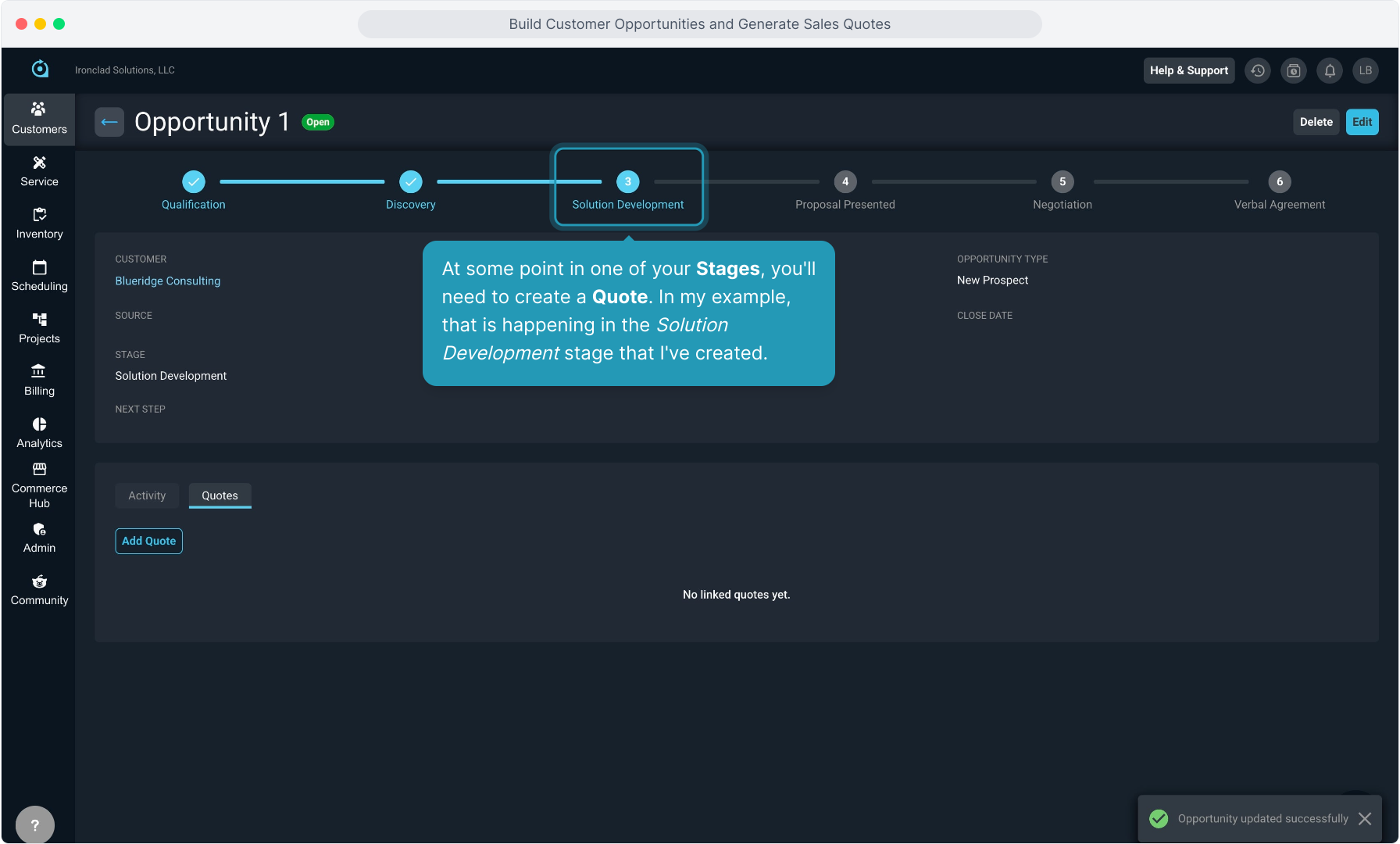The height and width of the screenshot is (844, 1400).
Task: Select stage 4 Proposal Presented
Action: click(845, 182)
